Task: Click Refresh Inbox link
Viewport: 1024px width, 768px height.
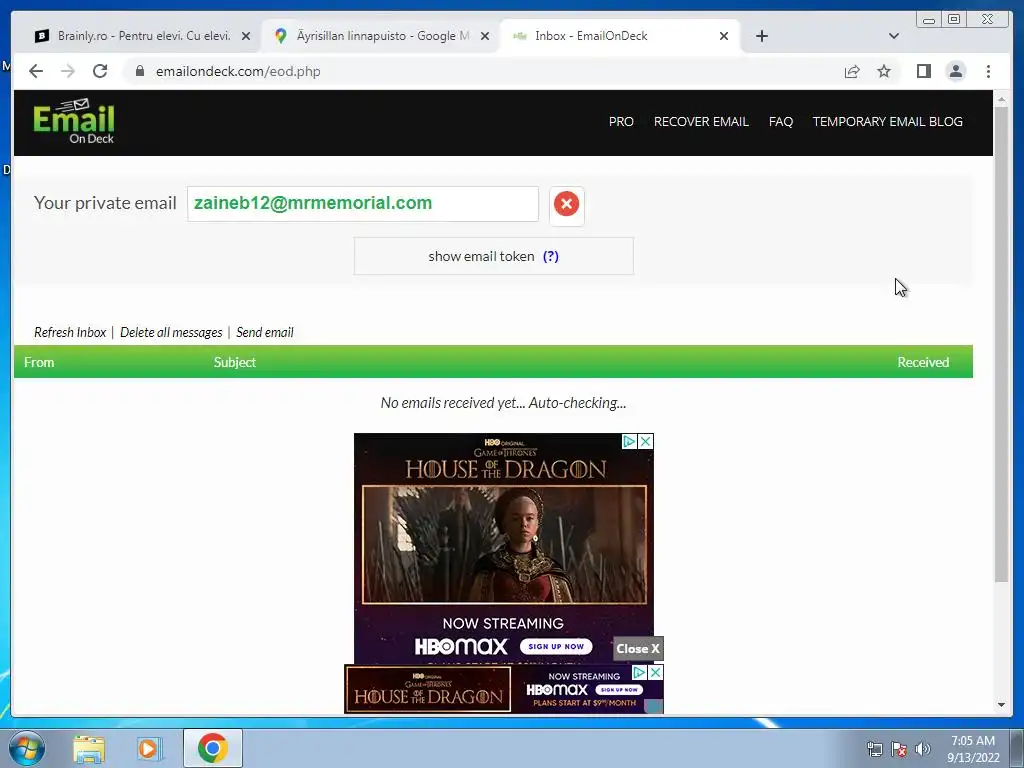Action: click(70, 332)
